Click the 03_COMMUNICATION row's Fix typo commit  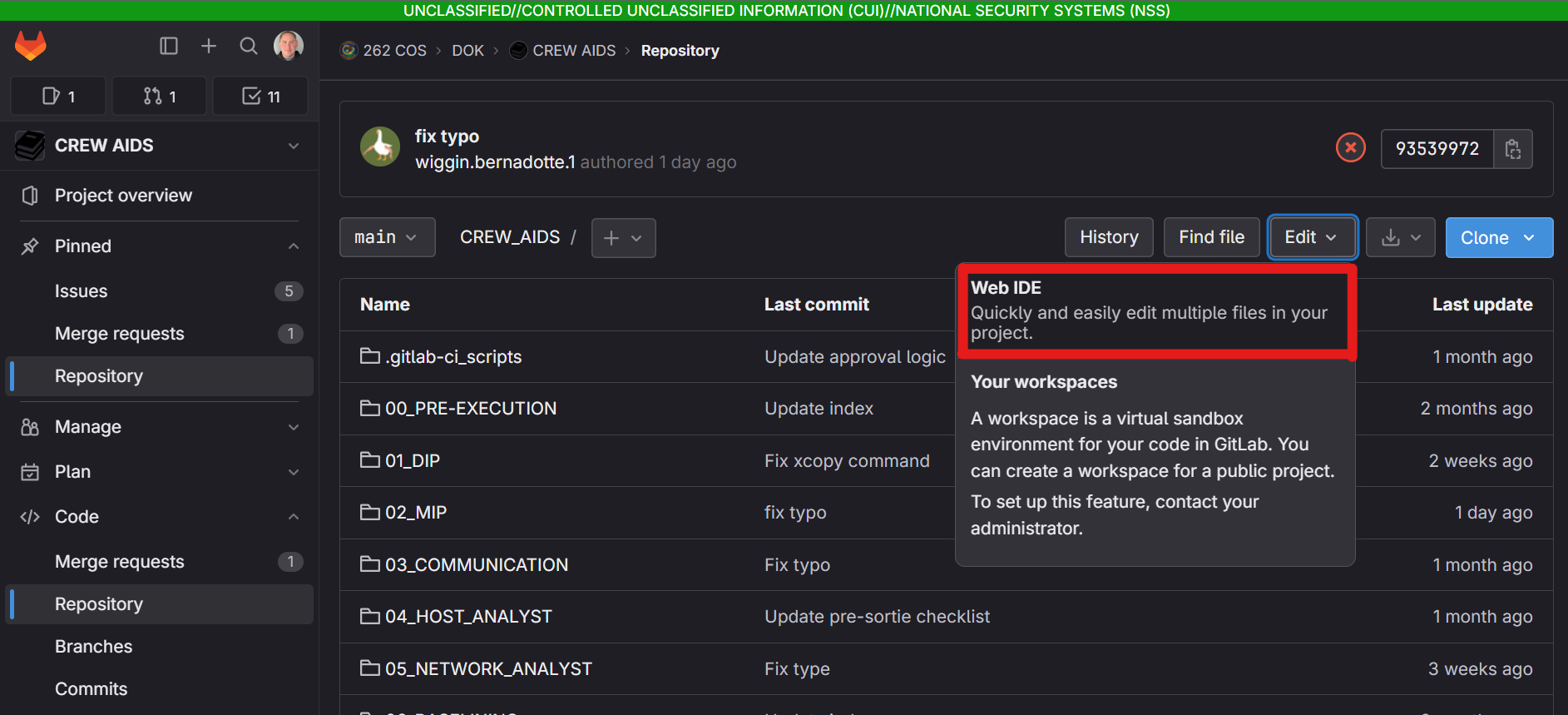coord(797,565)
